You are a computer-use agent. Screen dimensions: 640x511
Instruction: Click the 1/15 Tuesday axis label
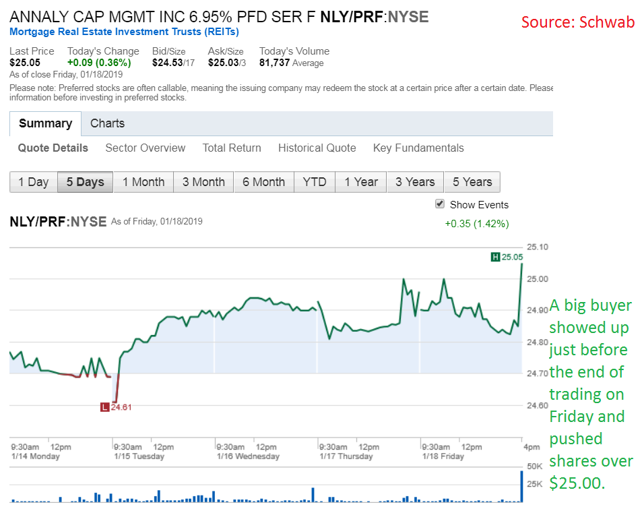coord(139,456)
